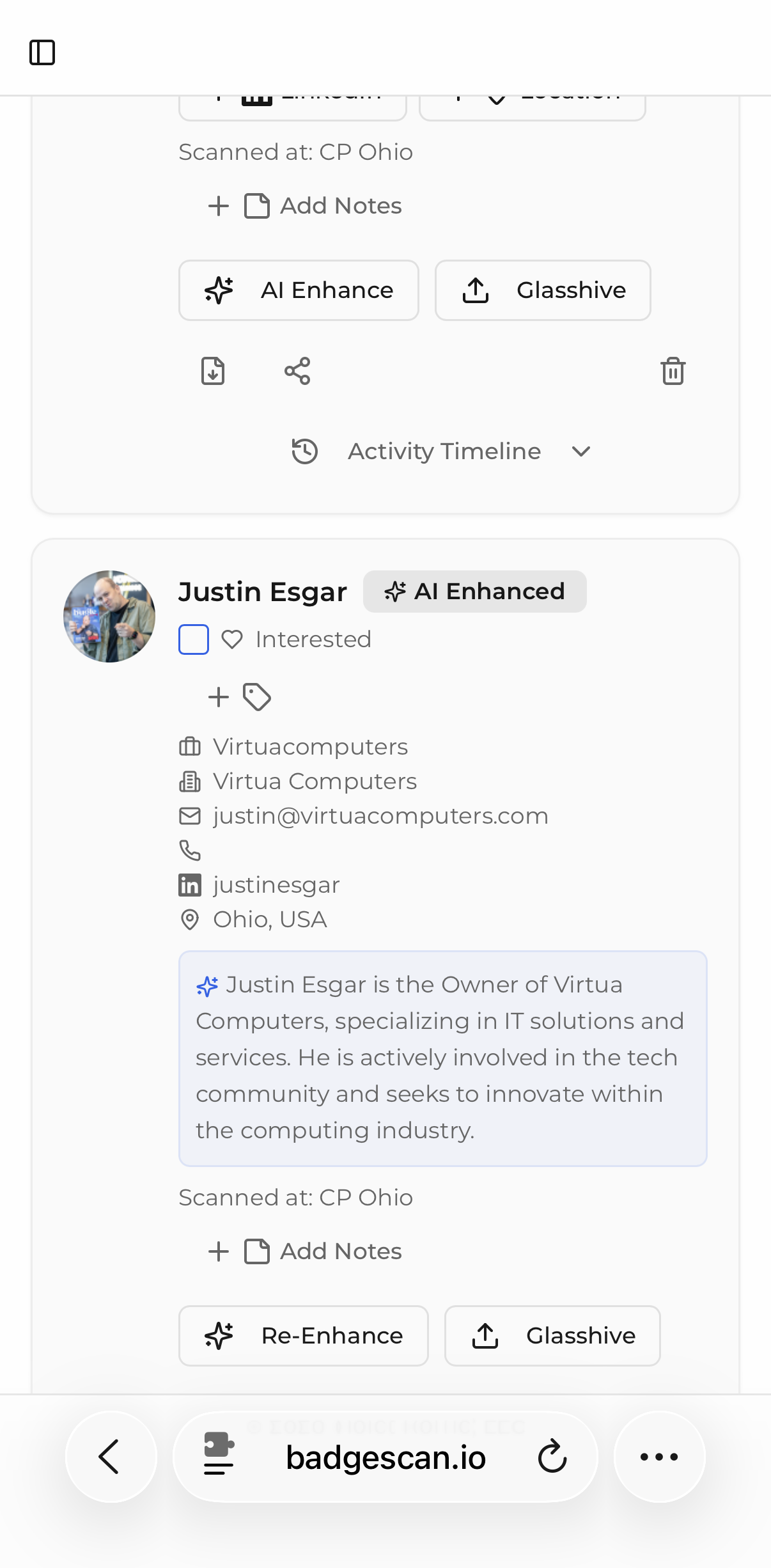Add Notes to Justin Esgar's card
Viewport: 771px width, 1568px height.
click(x=306, y=1251)
